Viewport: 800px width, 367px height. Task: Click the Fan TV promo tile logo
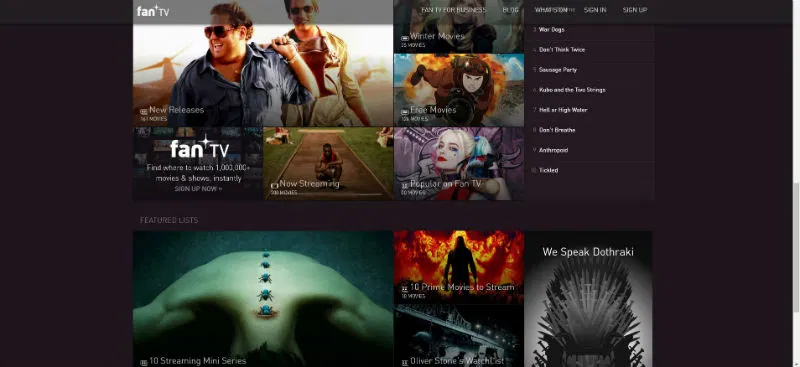tap(199, 148)
